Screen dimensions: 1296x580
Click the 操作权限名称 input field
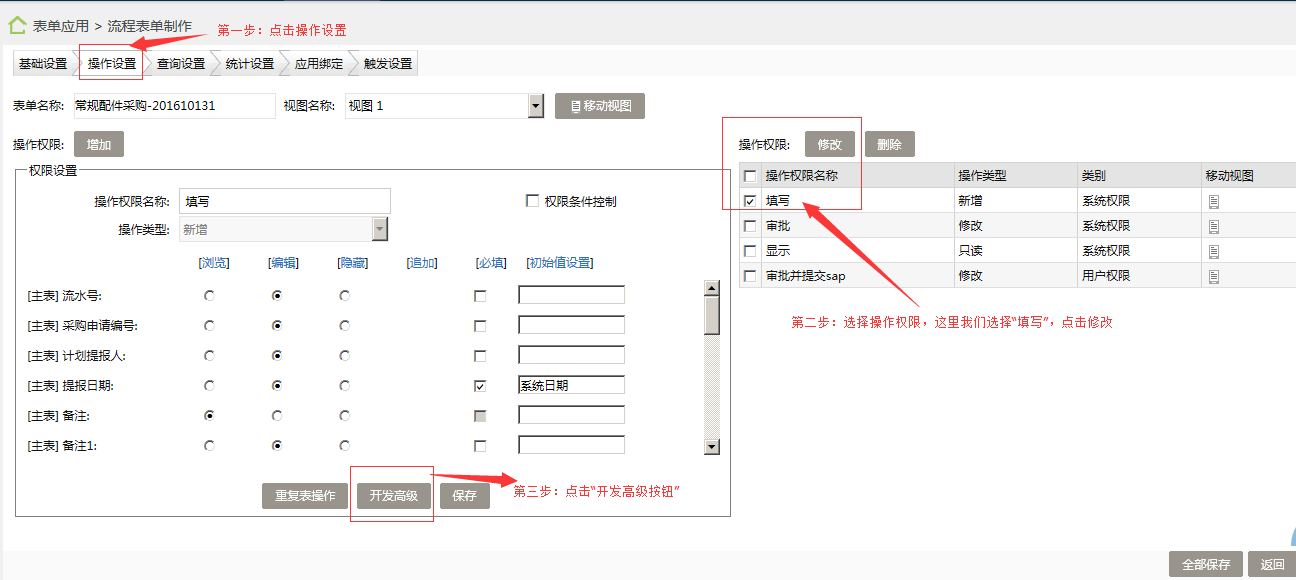coord(284,201)
